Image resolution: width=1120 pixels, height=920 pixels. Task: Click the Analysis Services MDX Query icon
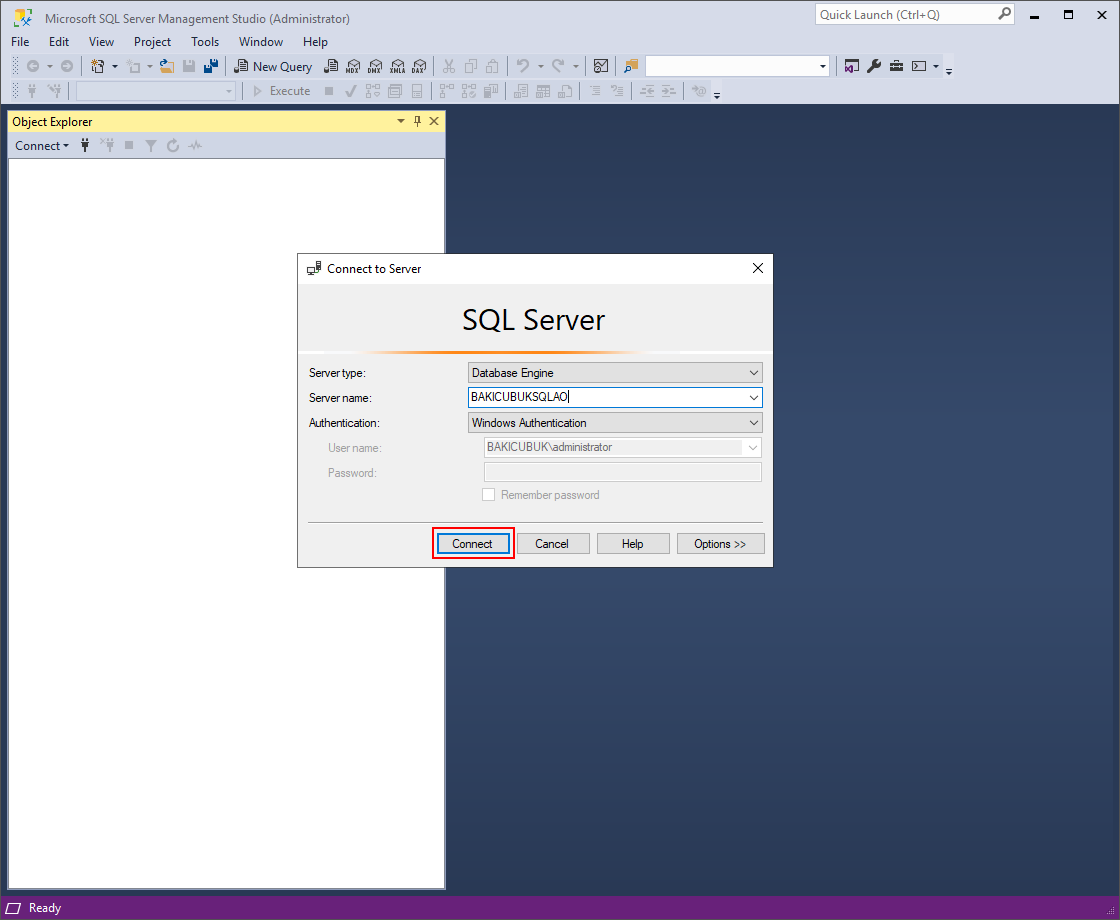[353, 66]
